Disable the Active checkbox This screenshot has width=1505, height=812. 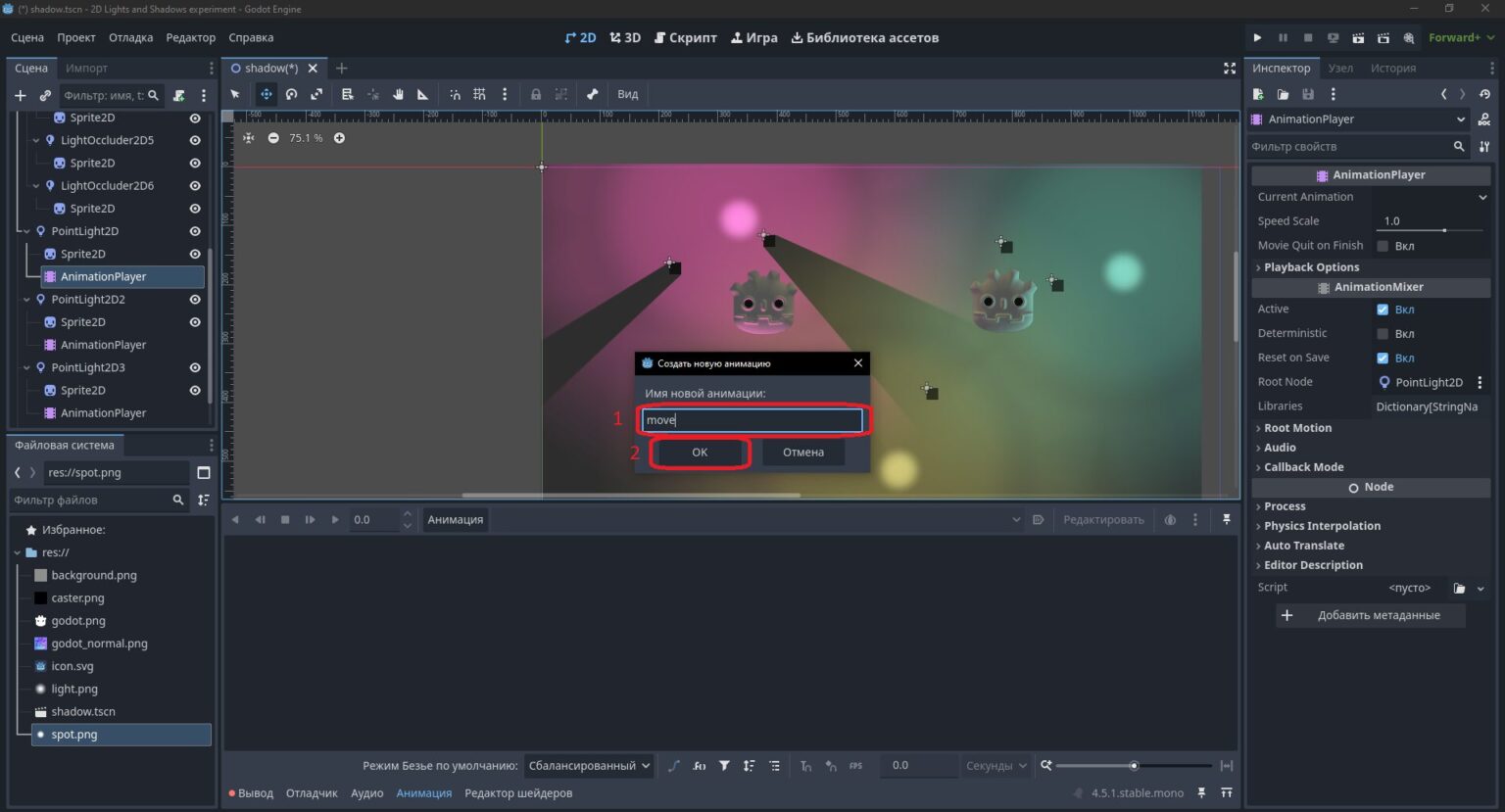[x=1383, y=310]
